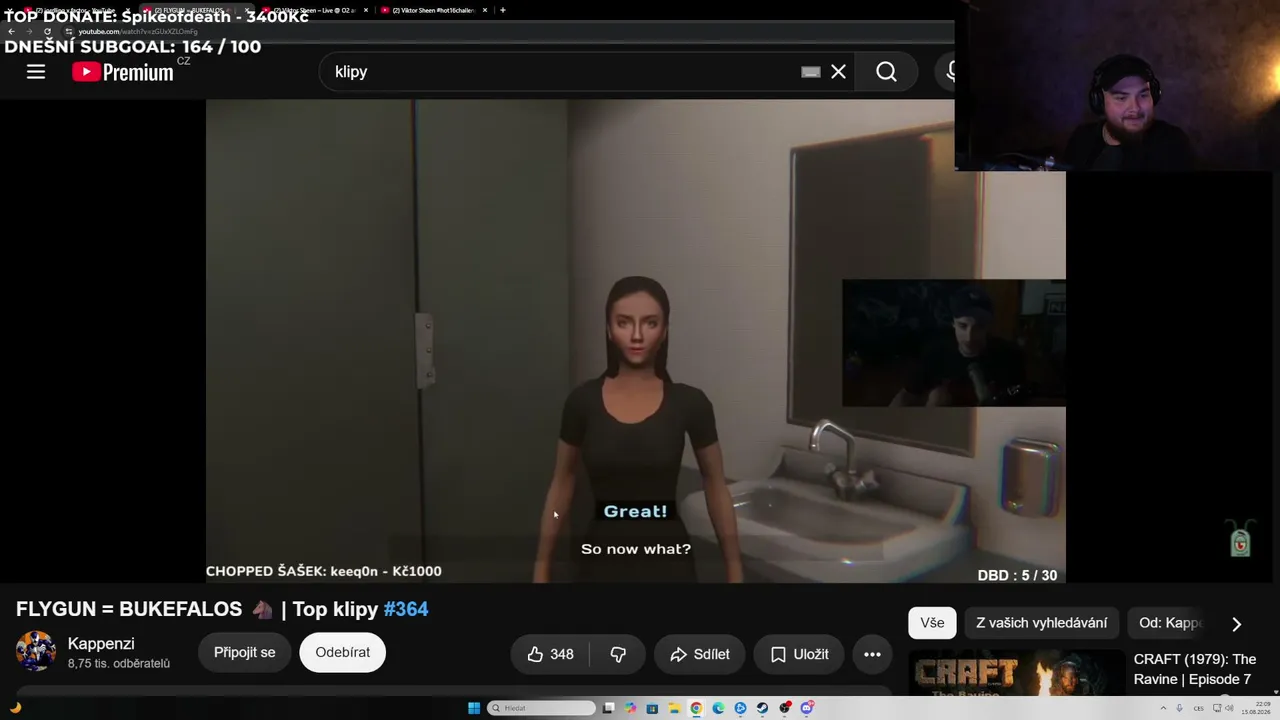The height and width of the screenshot is (720, 1280).
Task: Close the 'Viktor Sheen #hot16challenge' tab
Action: (485, 10)
